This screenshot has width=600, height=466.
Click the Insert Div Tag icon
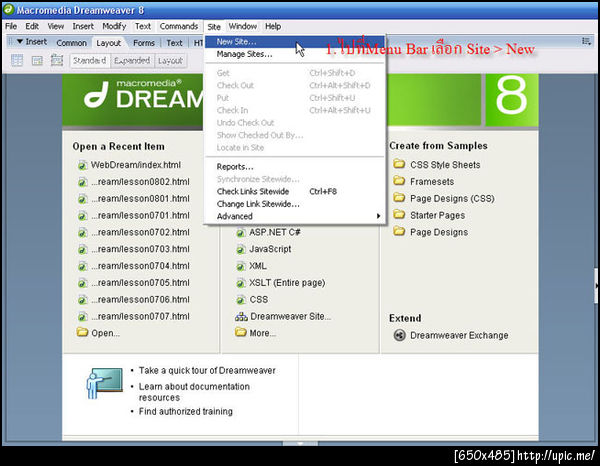click(37, 60)
